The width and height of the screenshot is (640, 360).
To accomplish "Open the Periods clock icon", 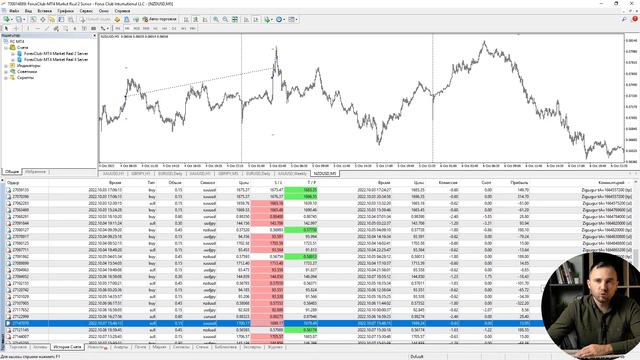I will tap(279, 19).
